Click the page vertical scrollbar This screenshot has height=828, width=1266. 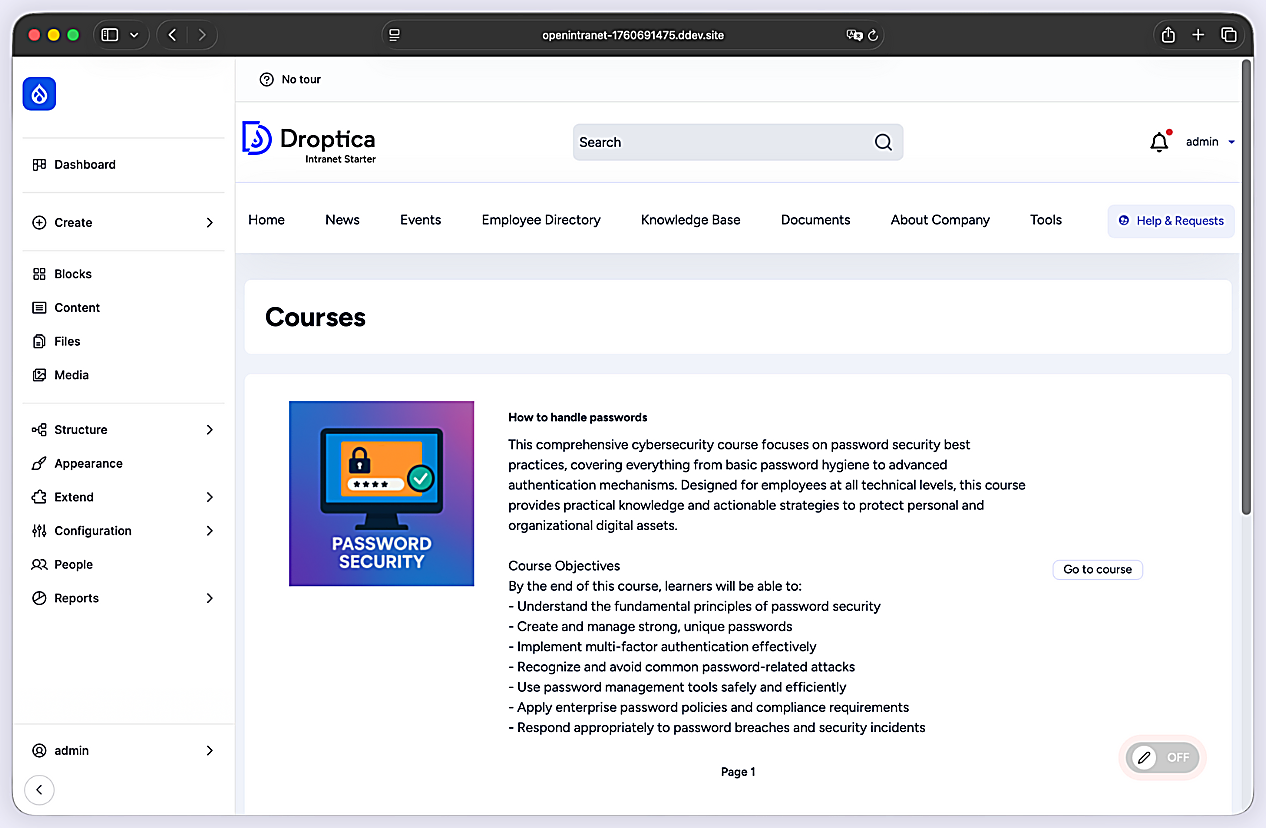pos(1246,288)
